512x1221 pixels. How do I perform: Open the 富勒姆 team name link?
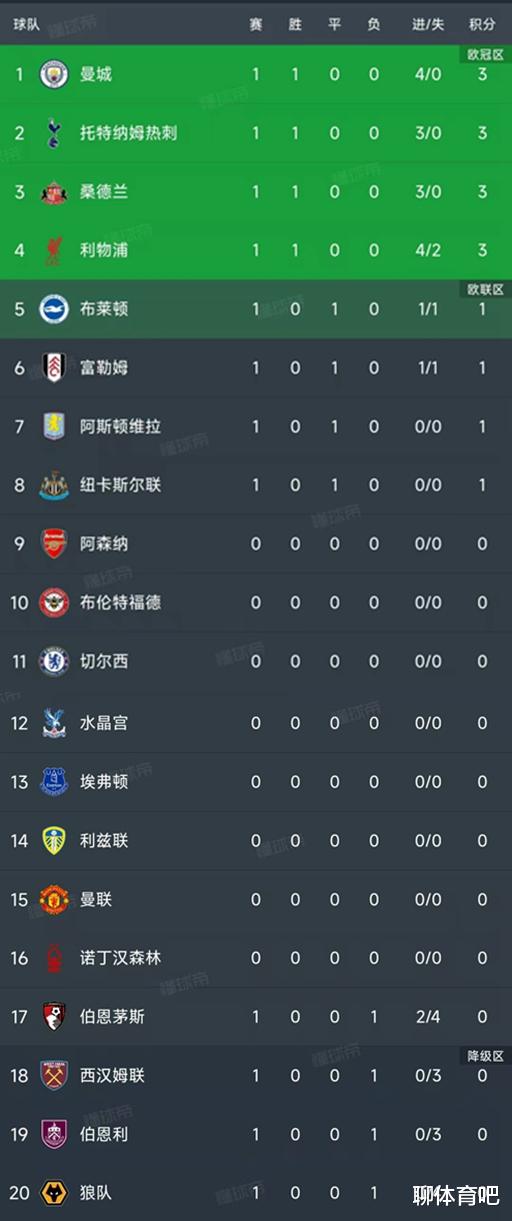104,368
